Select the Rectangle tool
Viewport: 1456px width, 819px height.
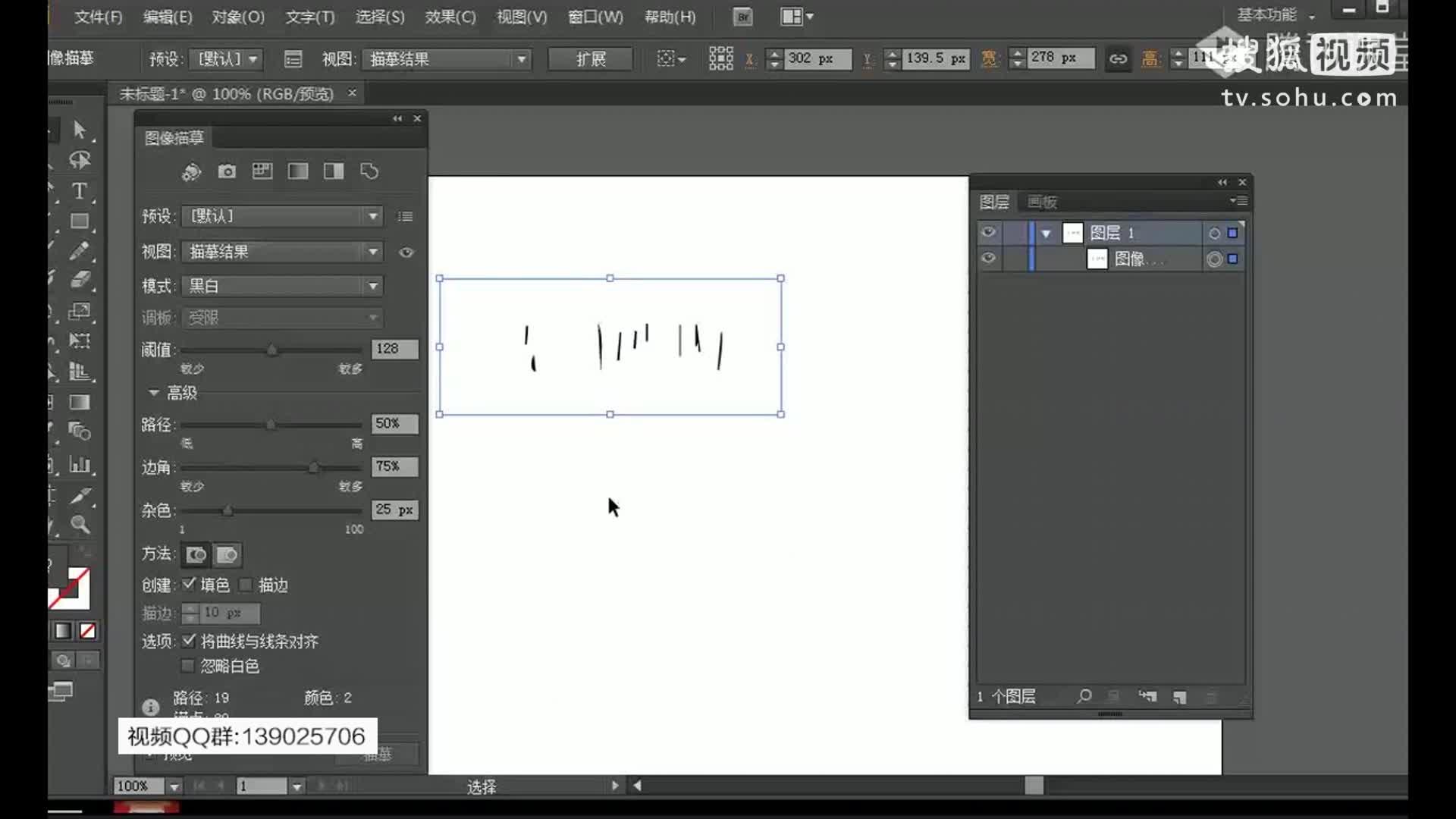(79, 221)
